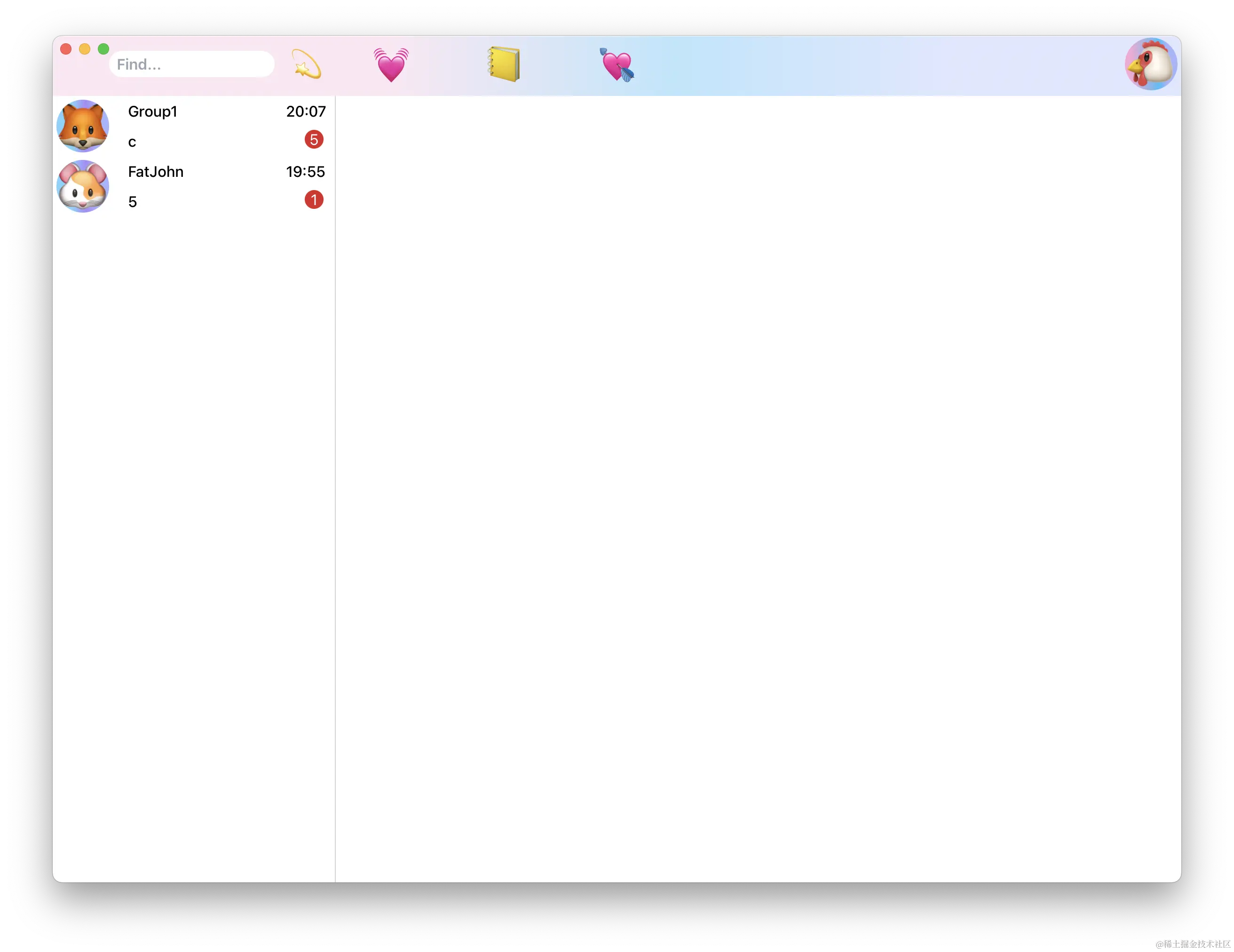
Task: Click the red unread badge showing 5
Action: (x=314, y=140)
